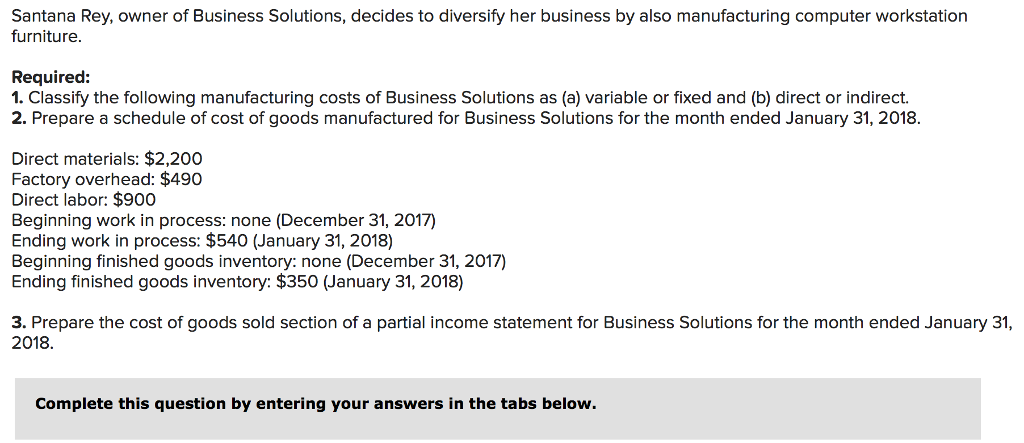Click the bold "2." requirement number

(x=20, y=120)
